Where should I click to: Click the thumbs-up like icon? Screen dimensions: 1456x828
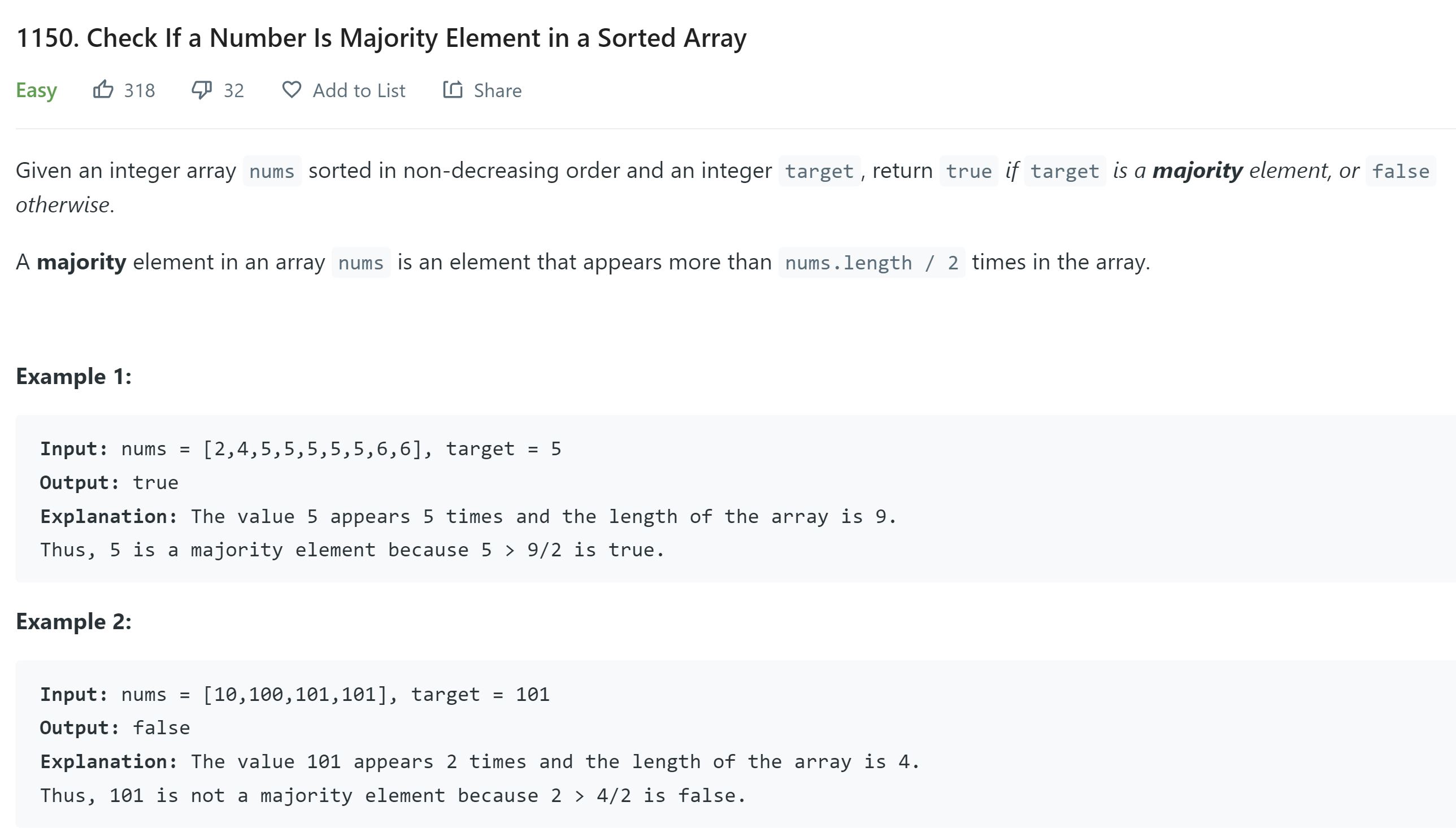coord(103,90)
